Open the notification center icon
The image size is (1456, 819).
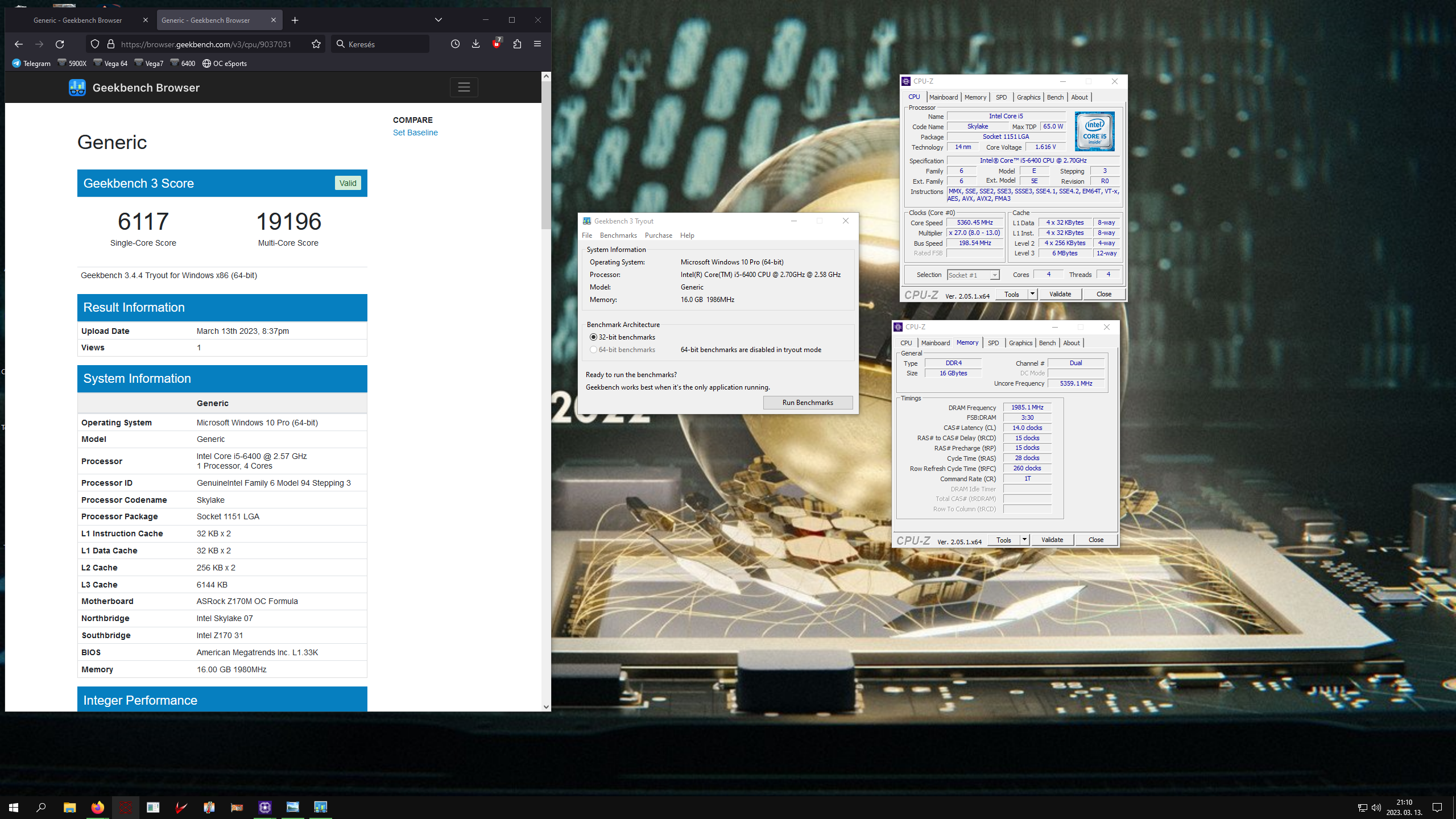point(1437,807)
